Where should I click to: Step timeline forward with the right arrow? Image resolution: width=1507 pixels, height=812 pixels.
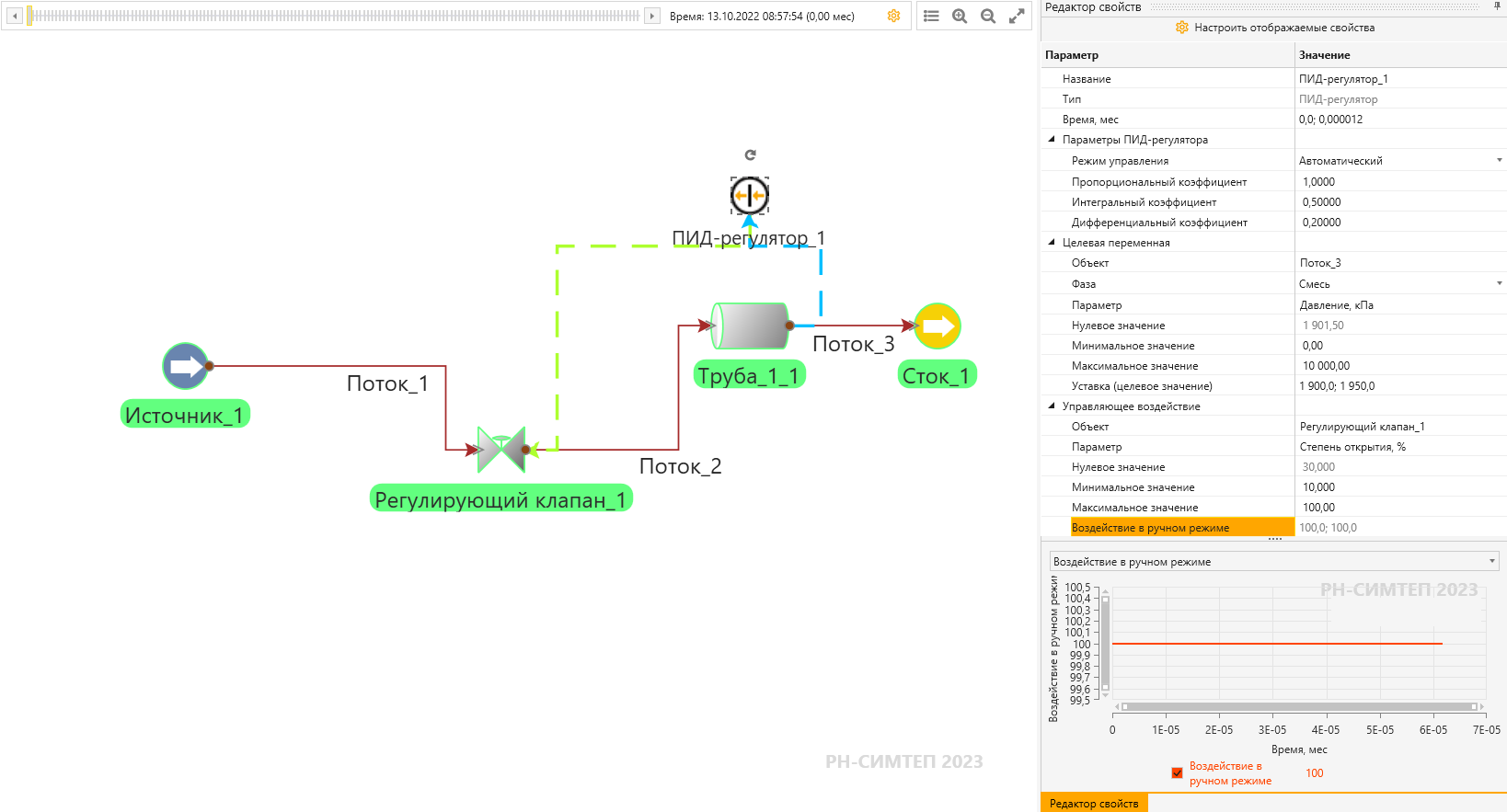tap(652, 16)
